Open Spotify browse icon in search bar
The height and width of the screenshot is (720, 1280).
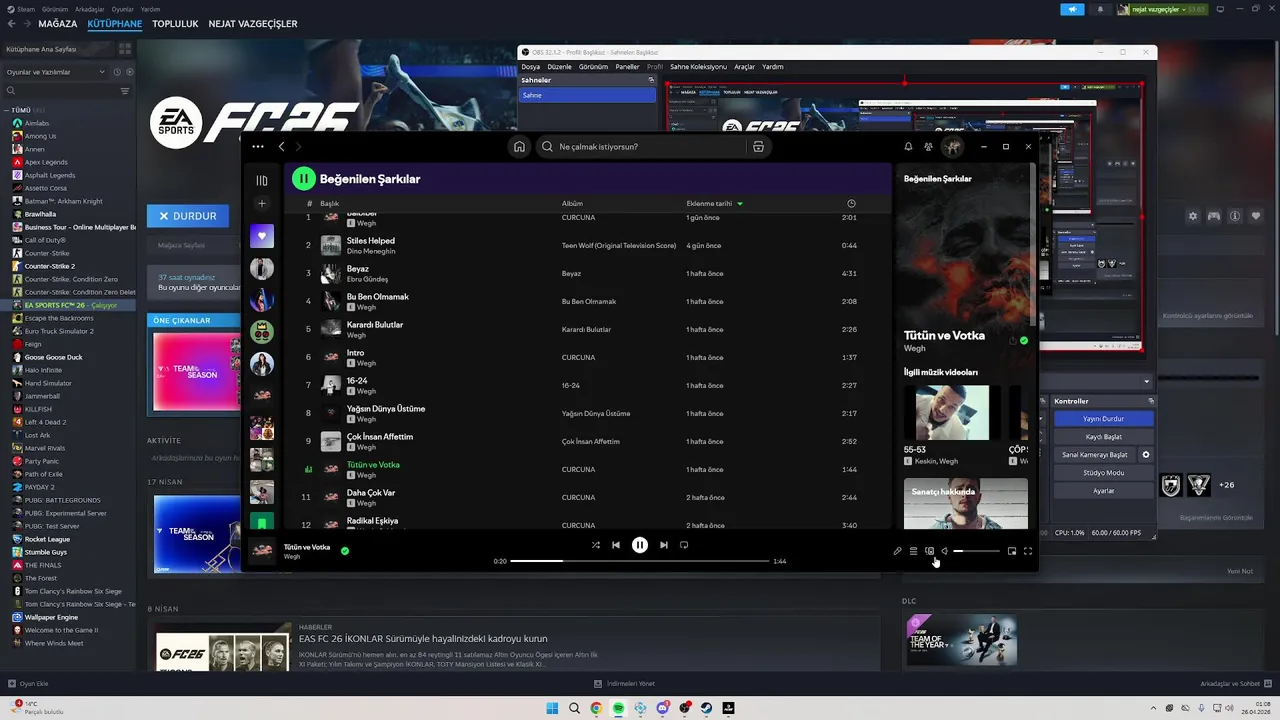pyautogui.click(x=758, y=146)
